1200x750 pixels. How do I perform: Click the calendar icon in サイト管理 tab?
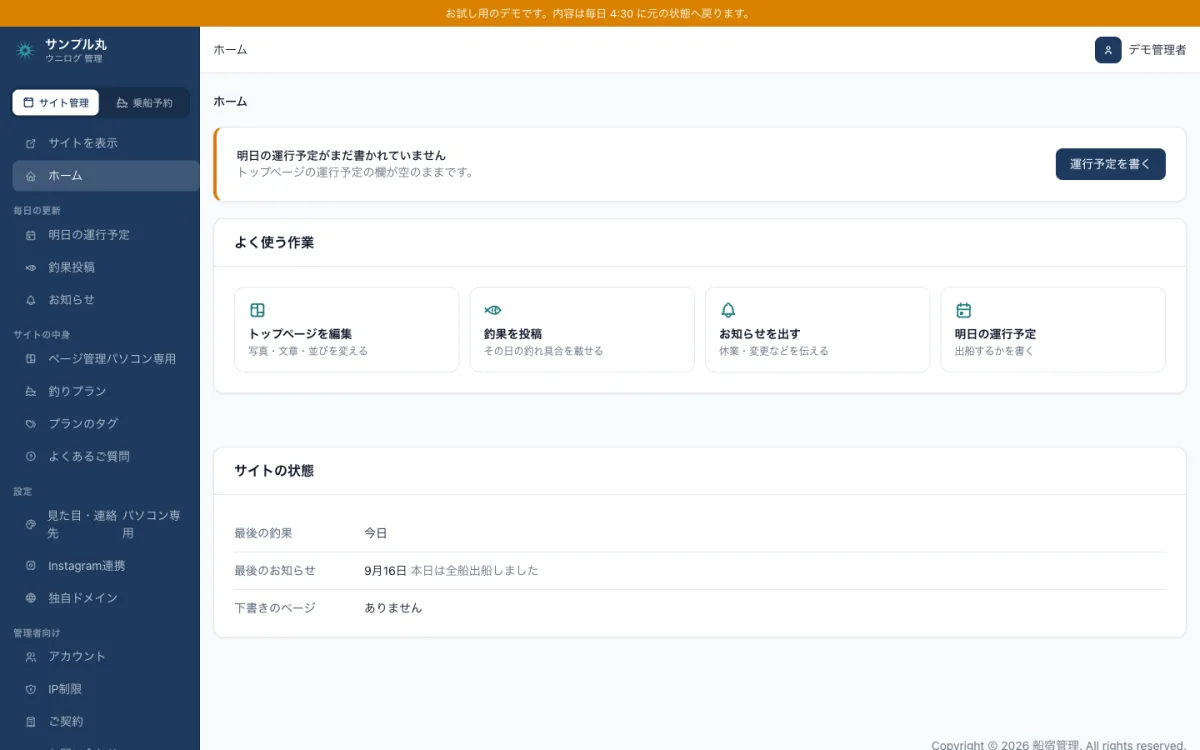pyautogui.click(x=28, y=102)
